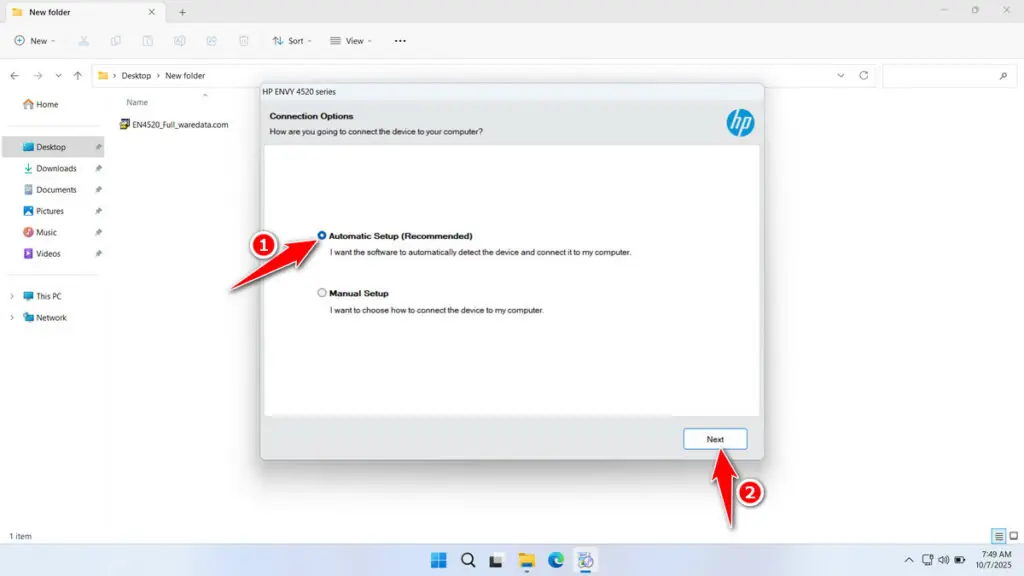Open the New item dropdown
The height and width of the screenshot is (576, 1024).
click(x=34, y=41)
